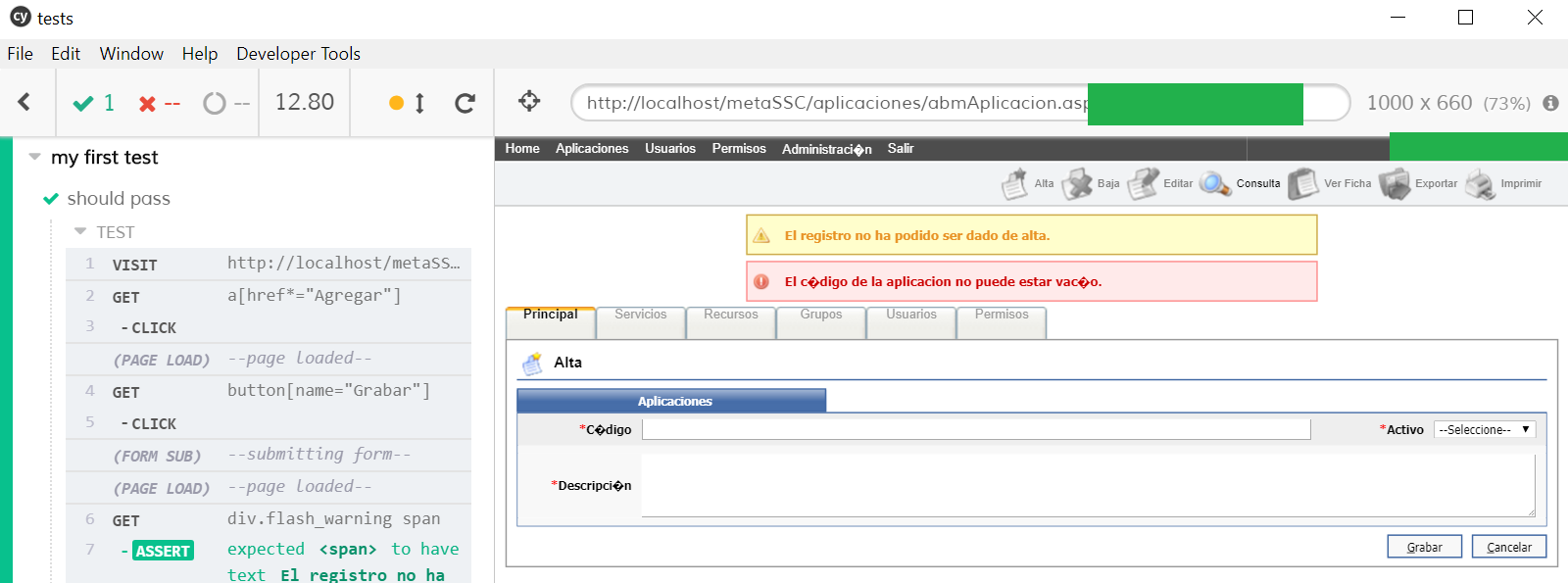Minimize the tests window
This screenshot has width=1568, height=583.
pyautogui.click(x=1398, y=18)
